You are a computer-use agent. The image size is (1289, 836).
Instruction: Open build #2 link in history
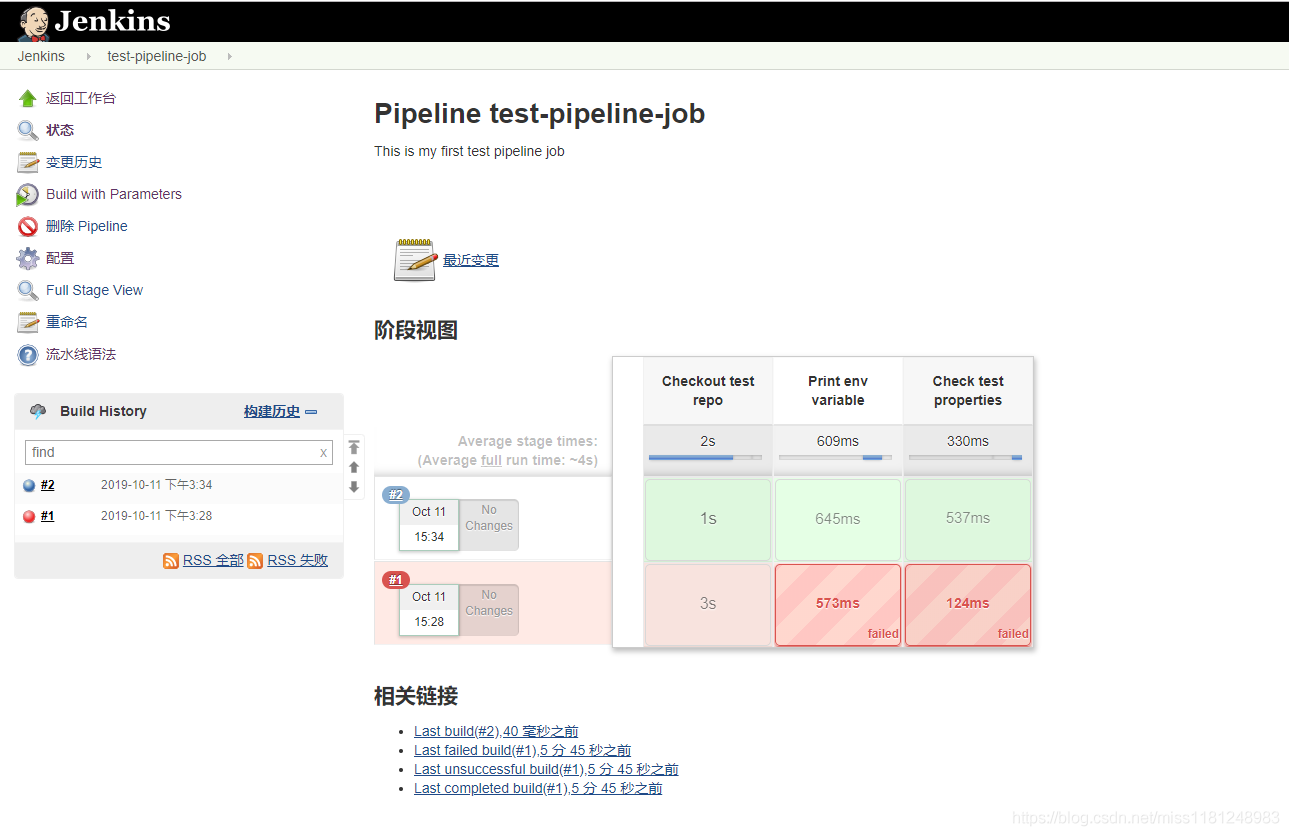48,485
